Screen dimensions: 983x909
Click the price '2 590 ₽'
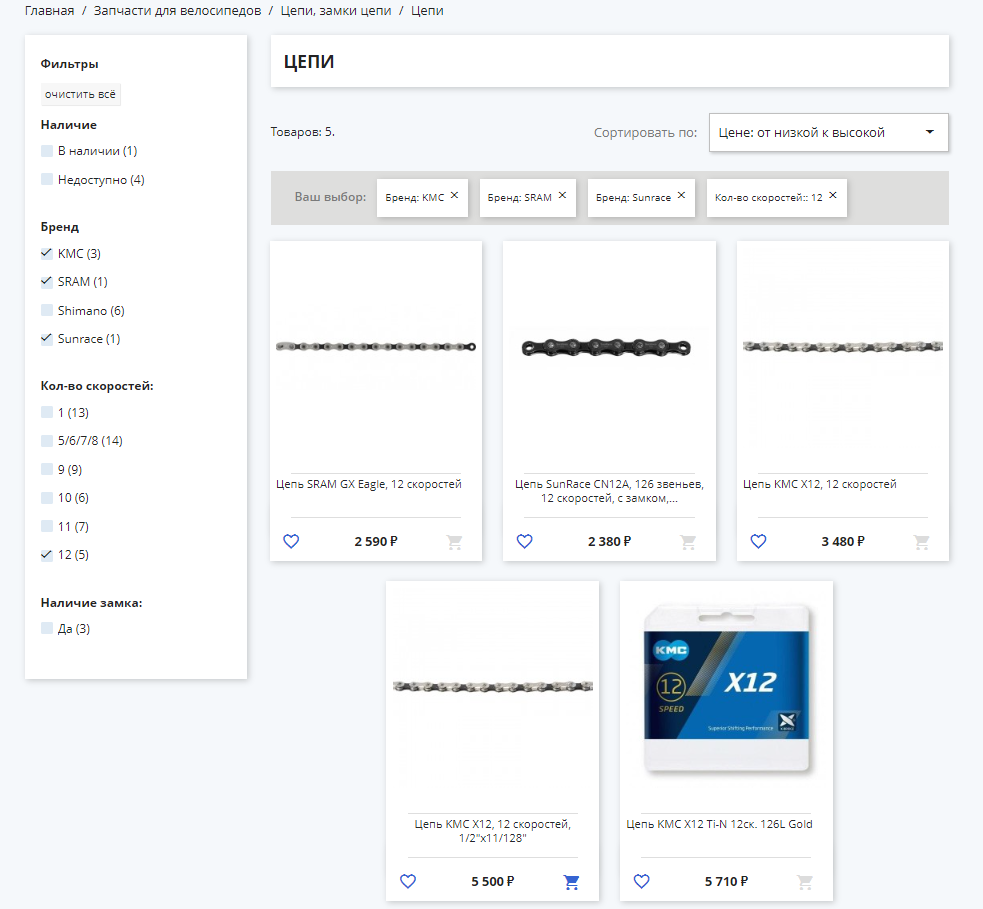point(376,542)
